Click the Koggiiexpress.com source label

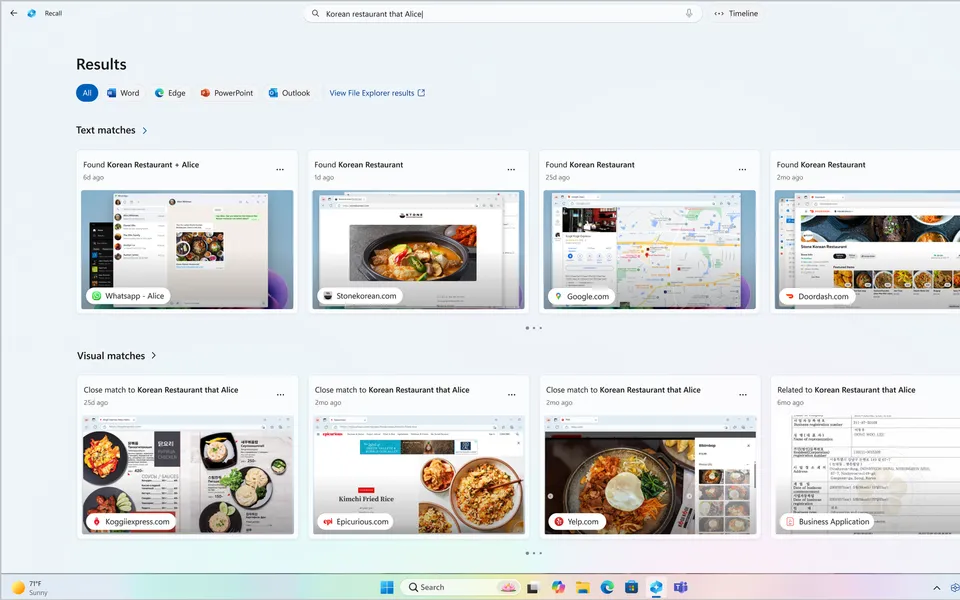(x=131, y=522)
